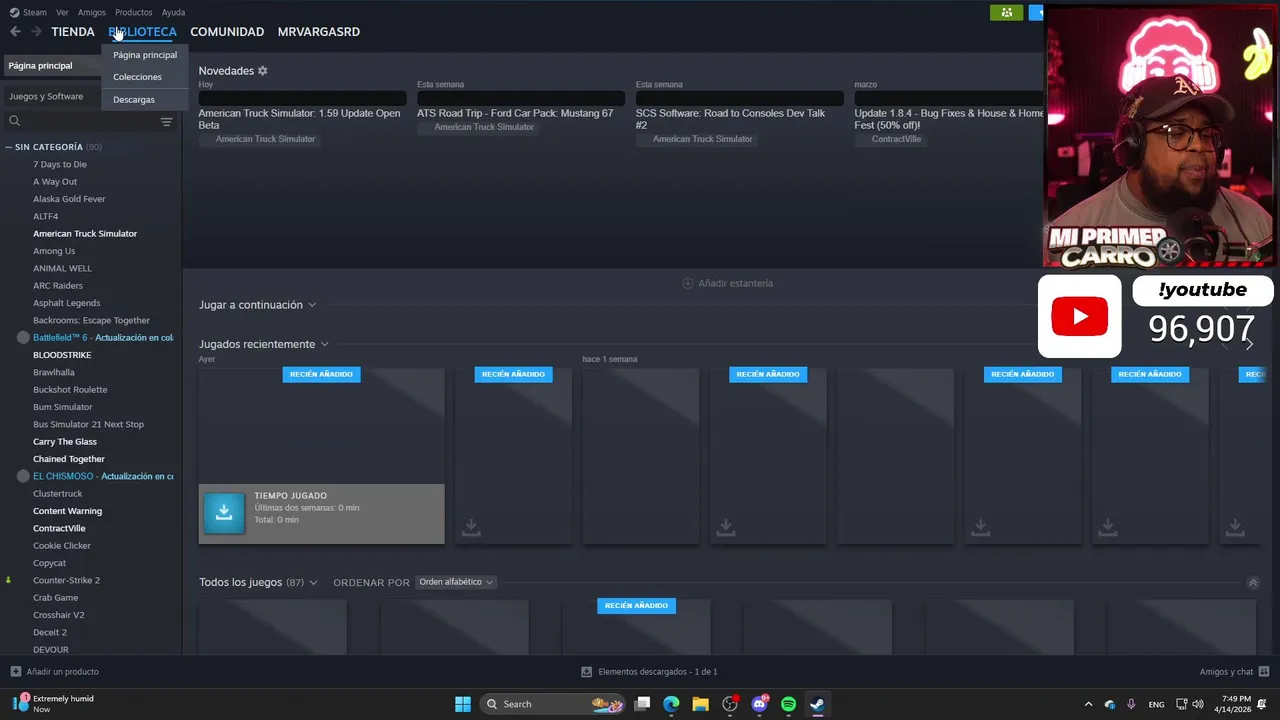Select 7 Days to Die in library

click(x=60, y=164)
